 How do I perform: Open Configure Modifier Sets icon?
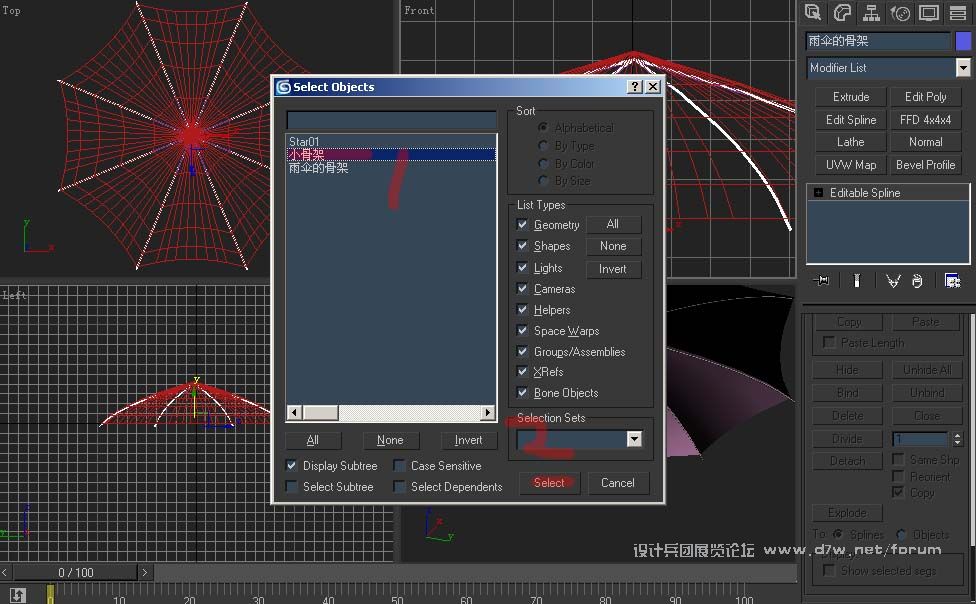952,281
